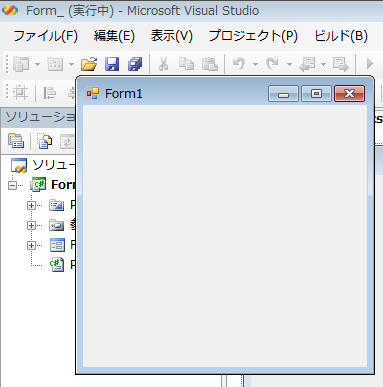Click the New Project toolbar icon
The image size is (383, 387).
pos(21,64)
